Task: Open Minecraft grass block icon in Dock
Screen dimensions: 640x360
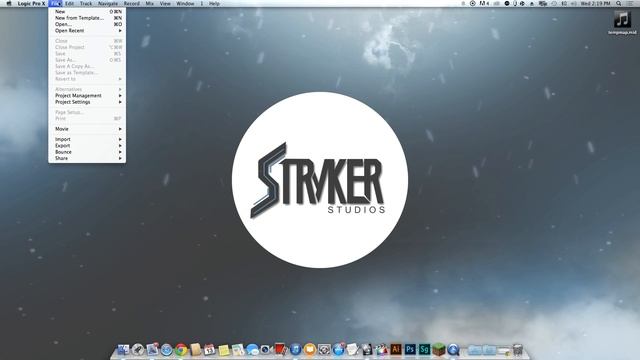Action: pyautogui.click(x=439, y=349)
